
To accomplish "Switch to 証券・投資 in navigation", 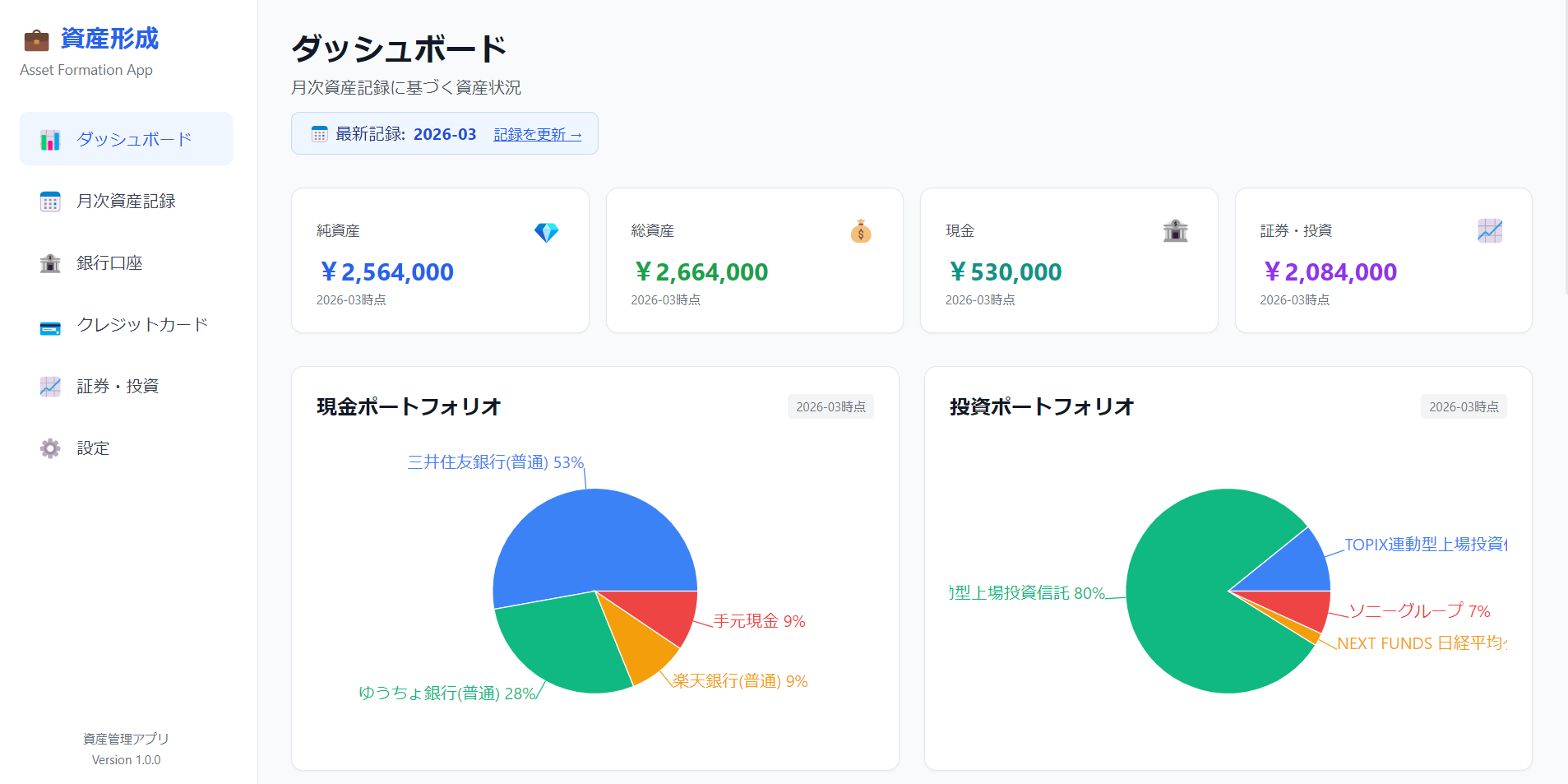I will [x=117, y=387].
